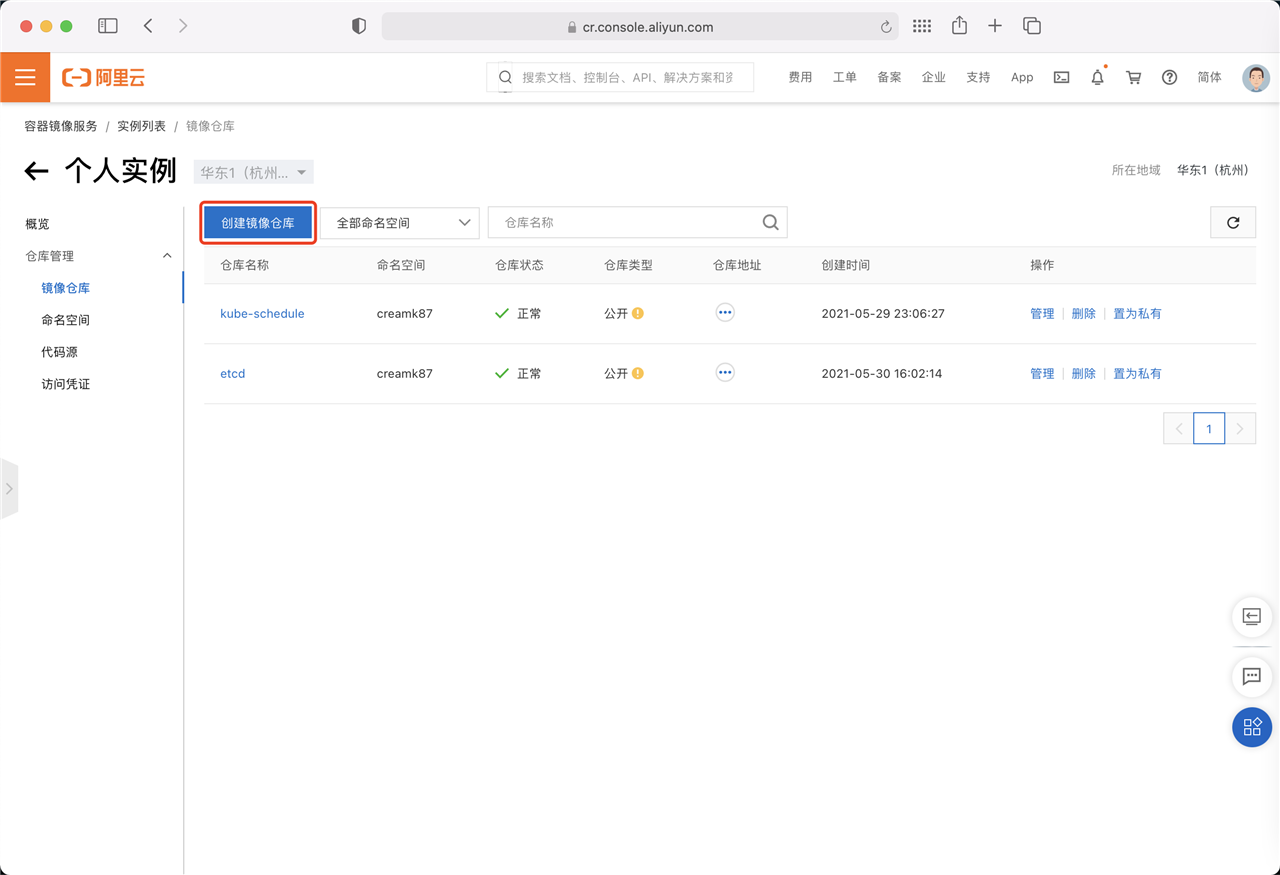Open Cloud Shell terminal icon
1280x875 pixels.
point(1062,77)
